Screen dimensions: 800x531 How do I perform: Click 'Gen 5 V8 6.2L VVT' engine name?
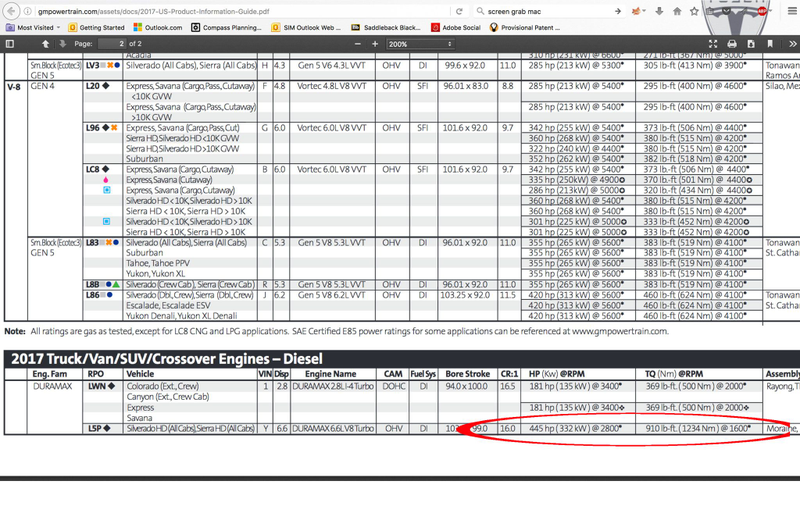332,295
